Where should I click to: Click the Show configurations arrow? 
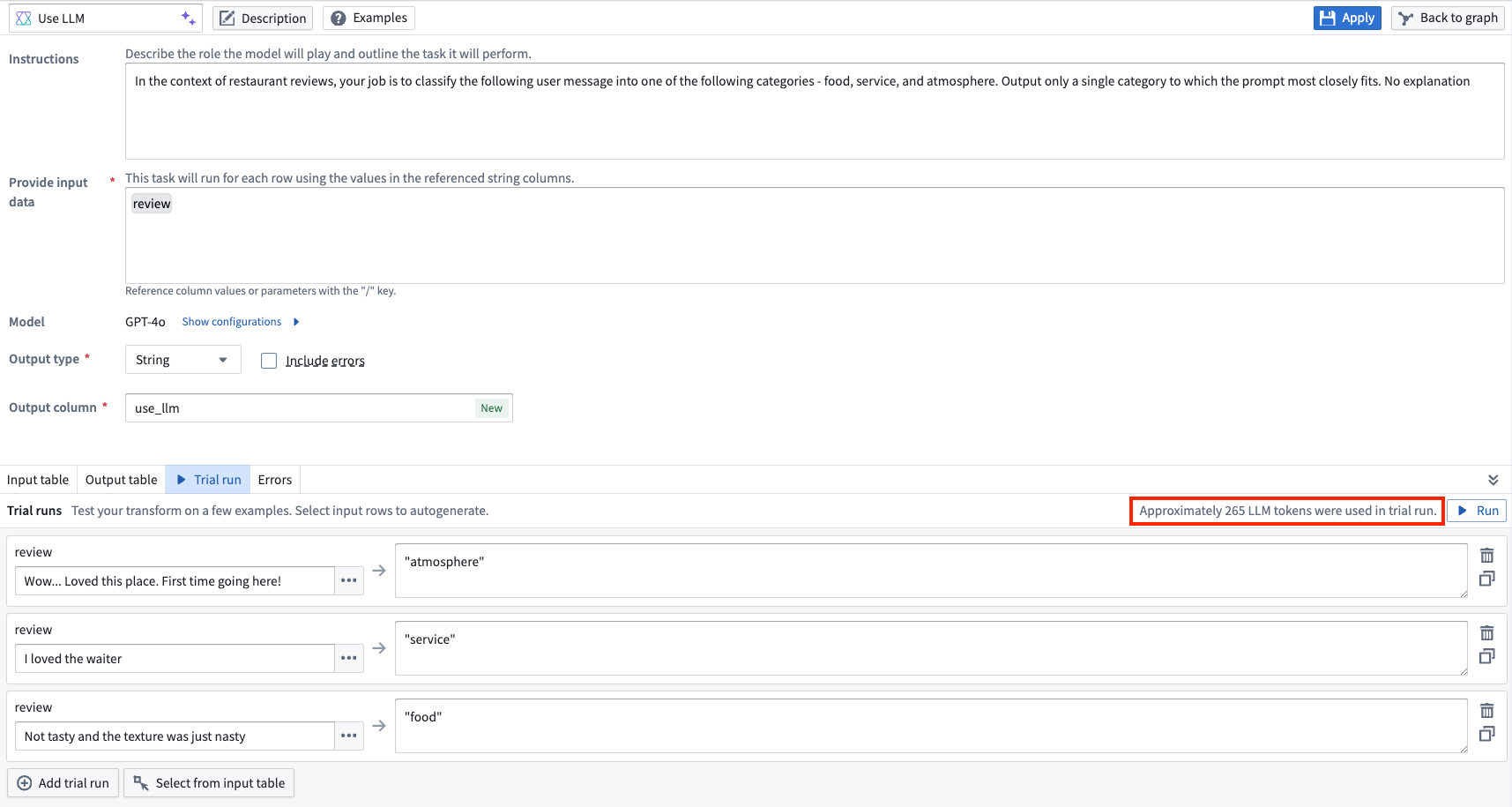point(296,322)
